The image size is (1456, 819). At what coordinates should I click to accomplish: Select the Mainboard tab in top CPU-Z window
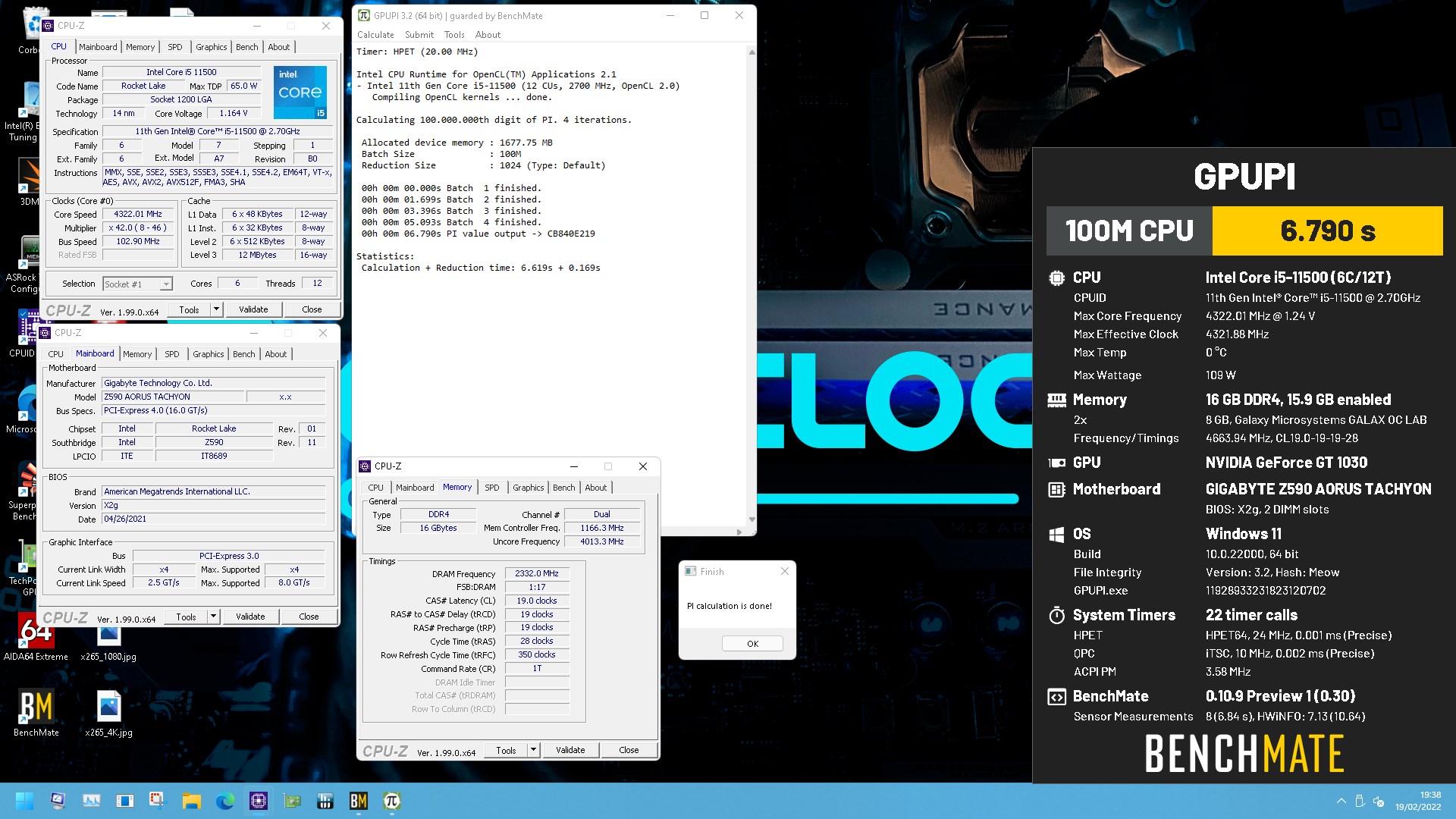(x=99, y=47)
